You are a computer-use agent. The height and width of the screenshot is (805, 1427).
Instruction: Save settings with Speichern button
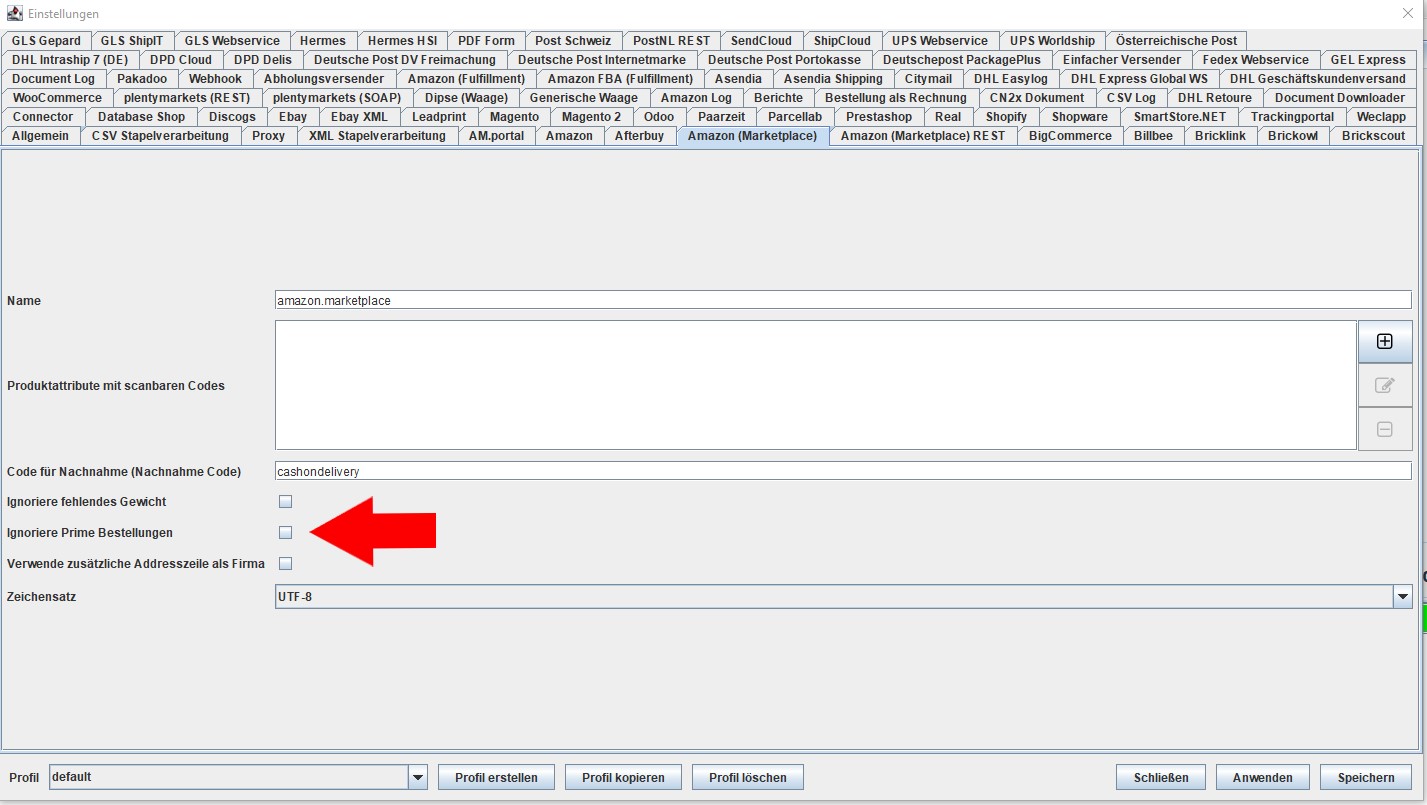(x=1365, y=777)
